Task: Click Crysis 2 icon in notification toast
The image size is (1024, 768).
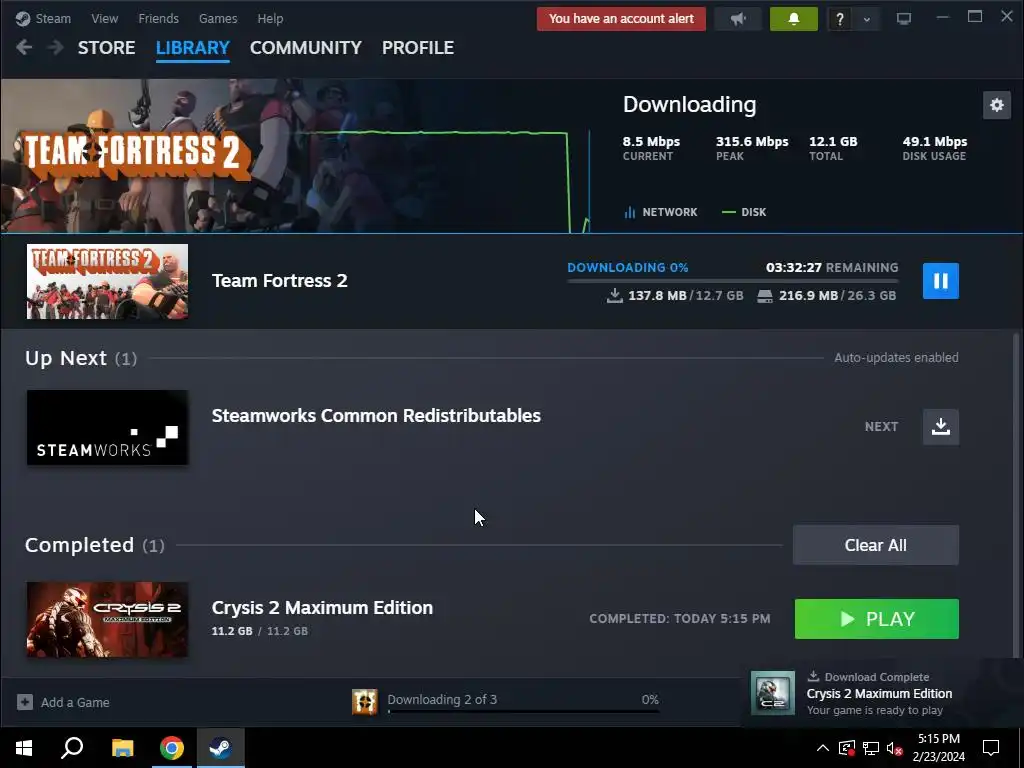Action: pyautogui.click(x=773, y=693)
